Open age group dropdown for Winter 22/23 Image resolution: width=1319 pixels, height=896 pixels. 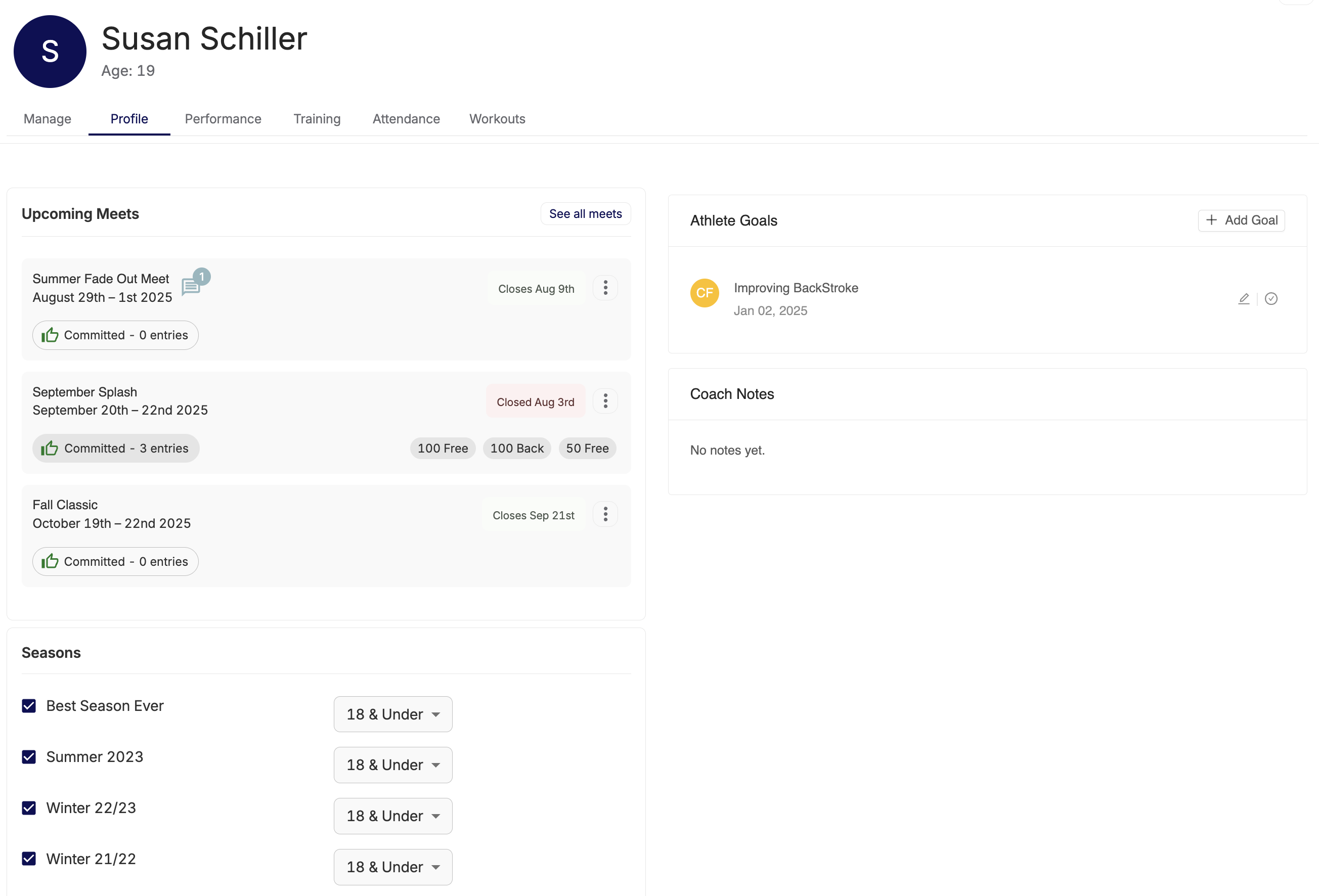[393, 817]
